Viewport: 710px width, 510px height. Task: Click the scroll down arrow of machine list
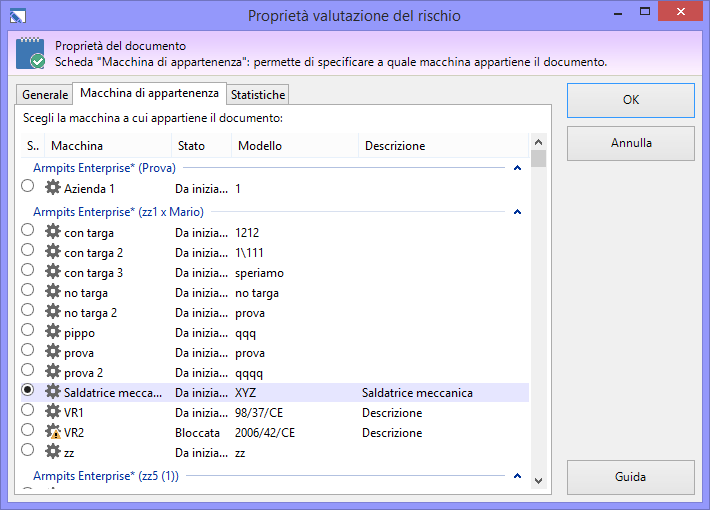click(539, 480)
